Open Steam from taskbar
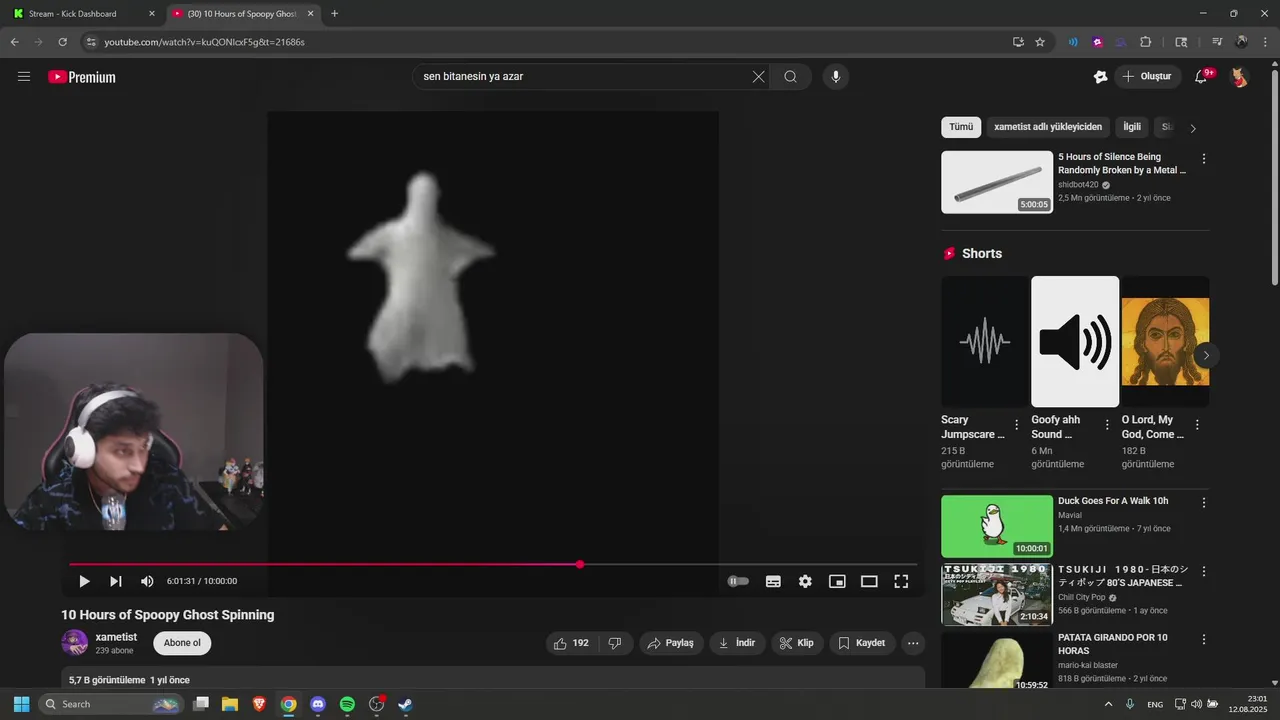 click(x=405, y=704)
